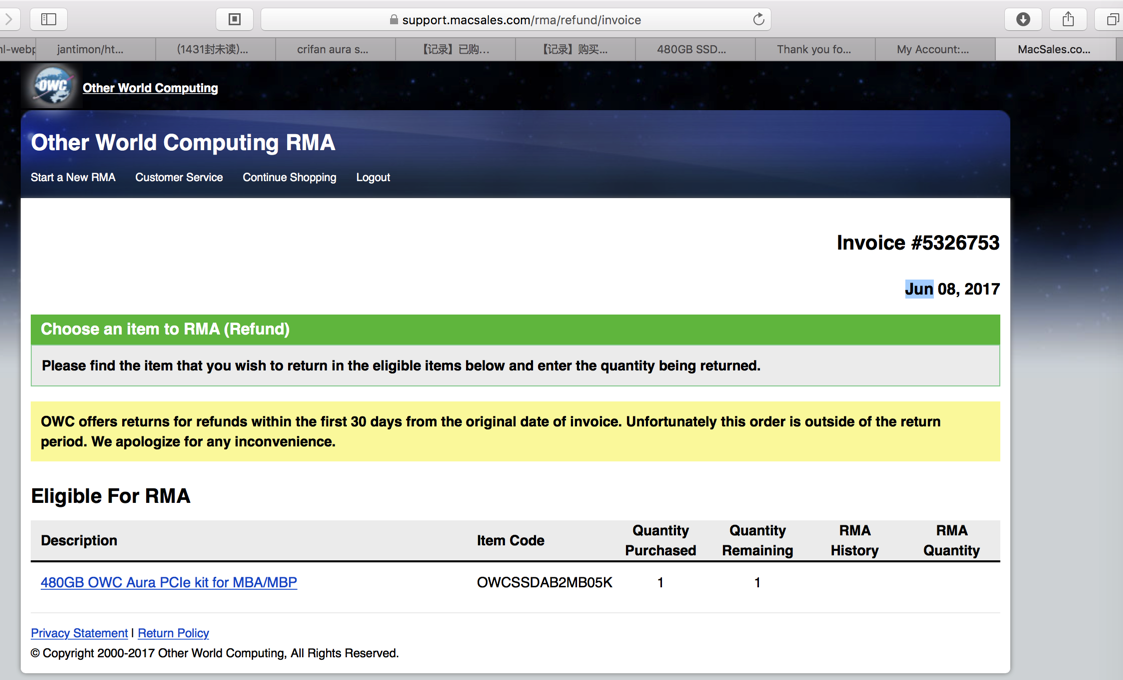This screenshot has height=680, width=1123.
Task: Click the highlighted Jun 08, 2017 date
Action: 953,289
